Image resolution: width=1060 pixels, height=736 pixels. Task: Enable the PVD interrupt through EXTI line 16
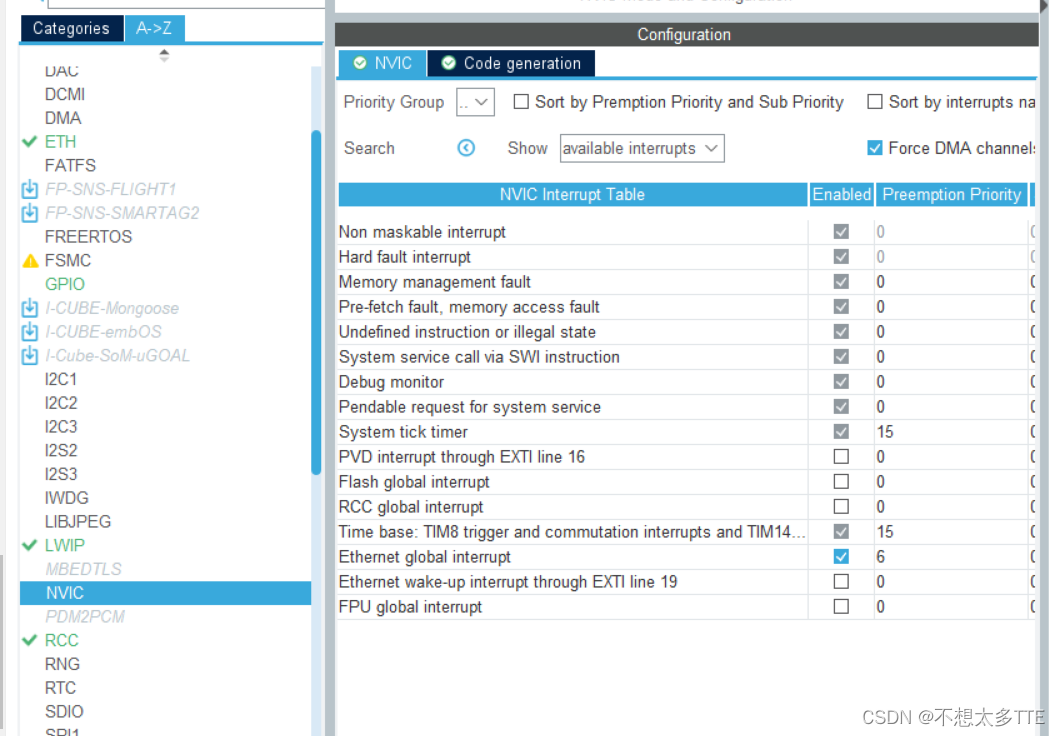[841, 456]
